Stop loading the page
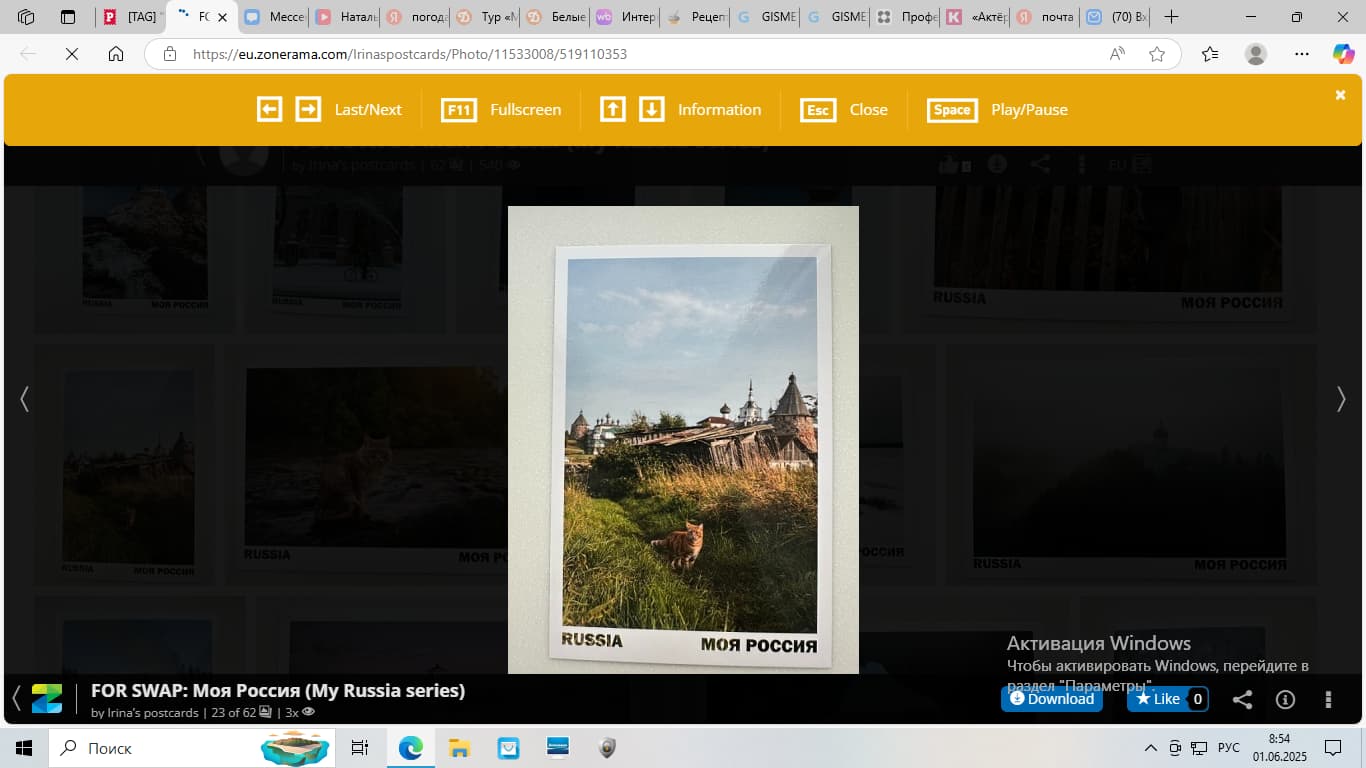1366x768 pixels. click(72, 54)
